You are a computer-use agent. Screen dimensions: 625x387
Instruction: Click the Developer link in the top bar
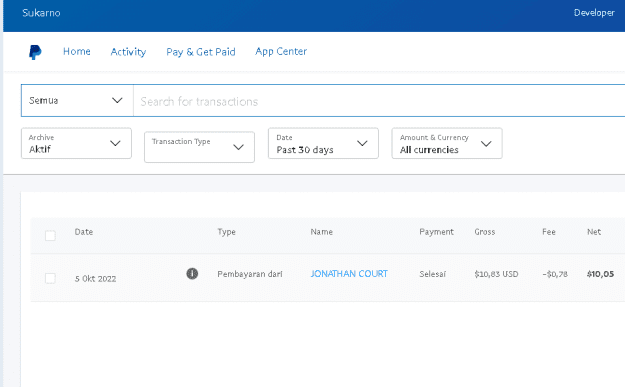point(594,13)
